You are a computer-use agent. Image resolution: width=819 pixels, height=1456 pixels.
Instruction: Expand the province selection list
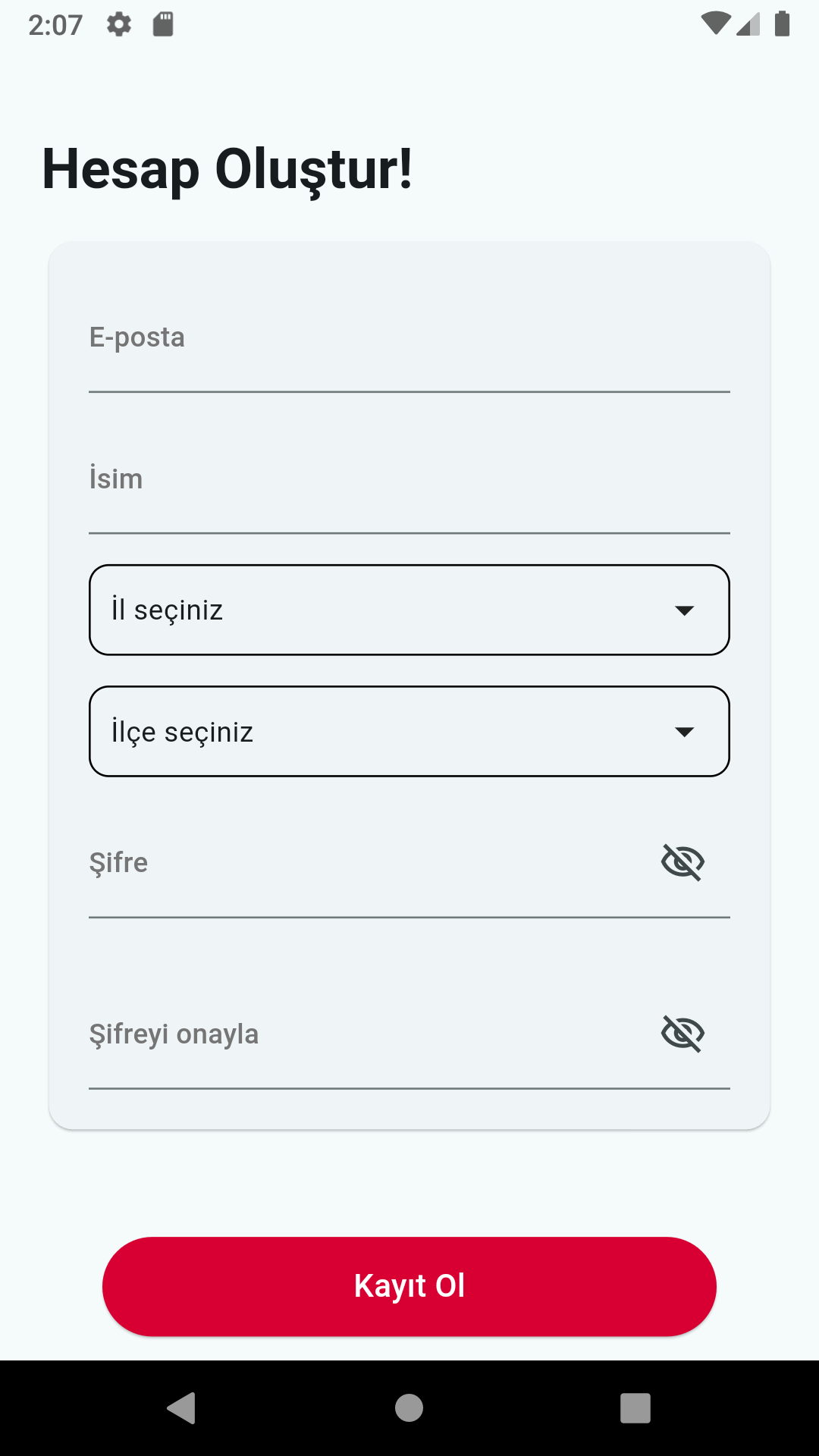pyautogui.click(x=409, y=610)
